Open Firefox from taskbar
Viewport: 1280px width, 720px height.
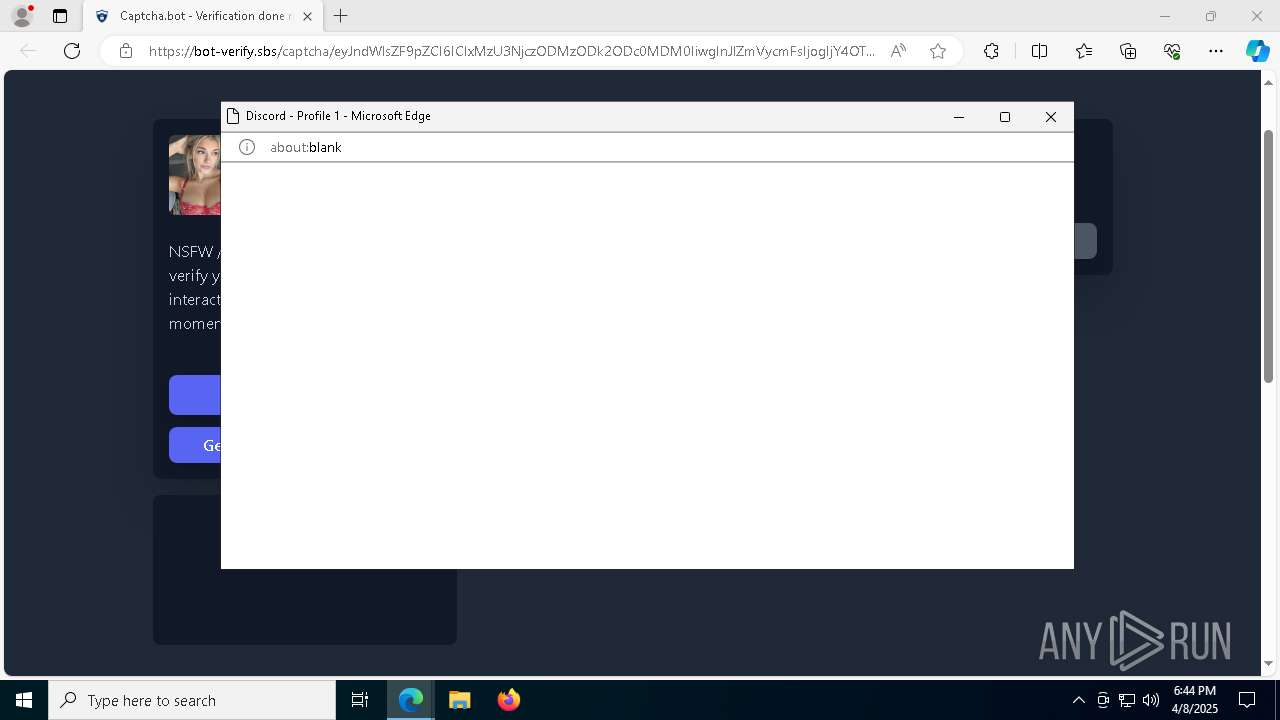coord(509,700)
